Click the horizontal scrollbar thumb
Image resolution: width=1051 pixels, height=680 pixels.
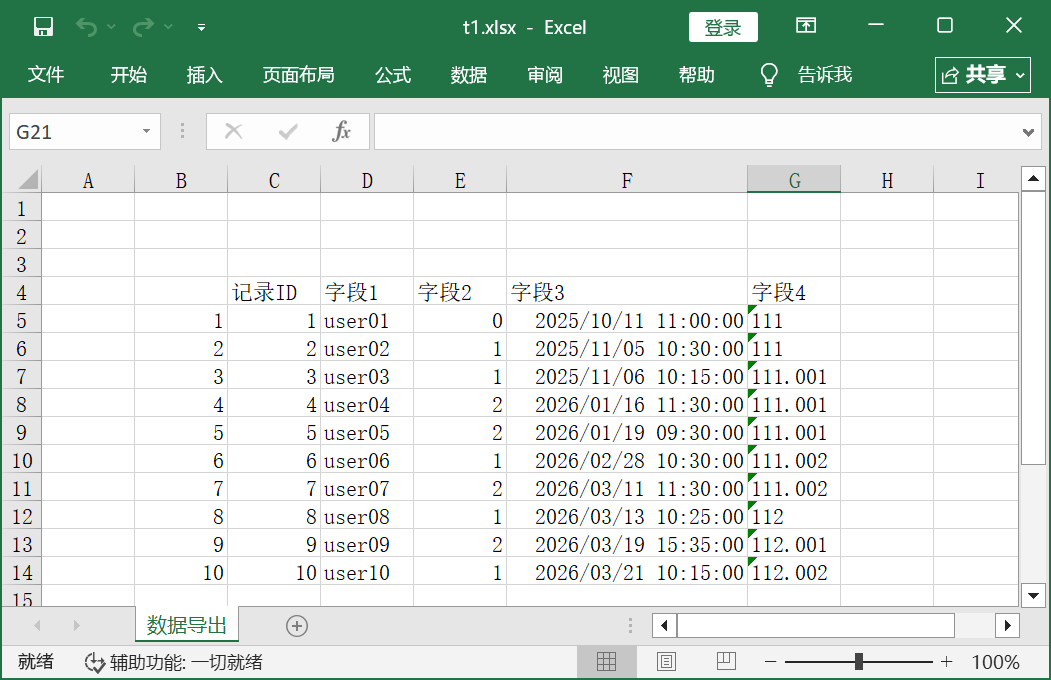816,626
